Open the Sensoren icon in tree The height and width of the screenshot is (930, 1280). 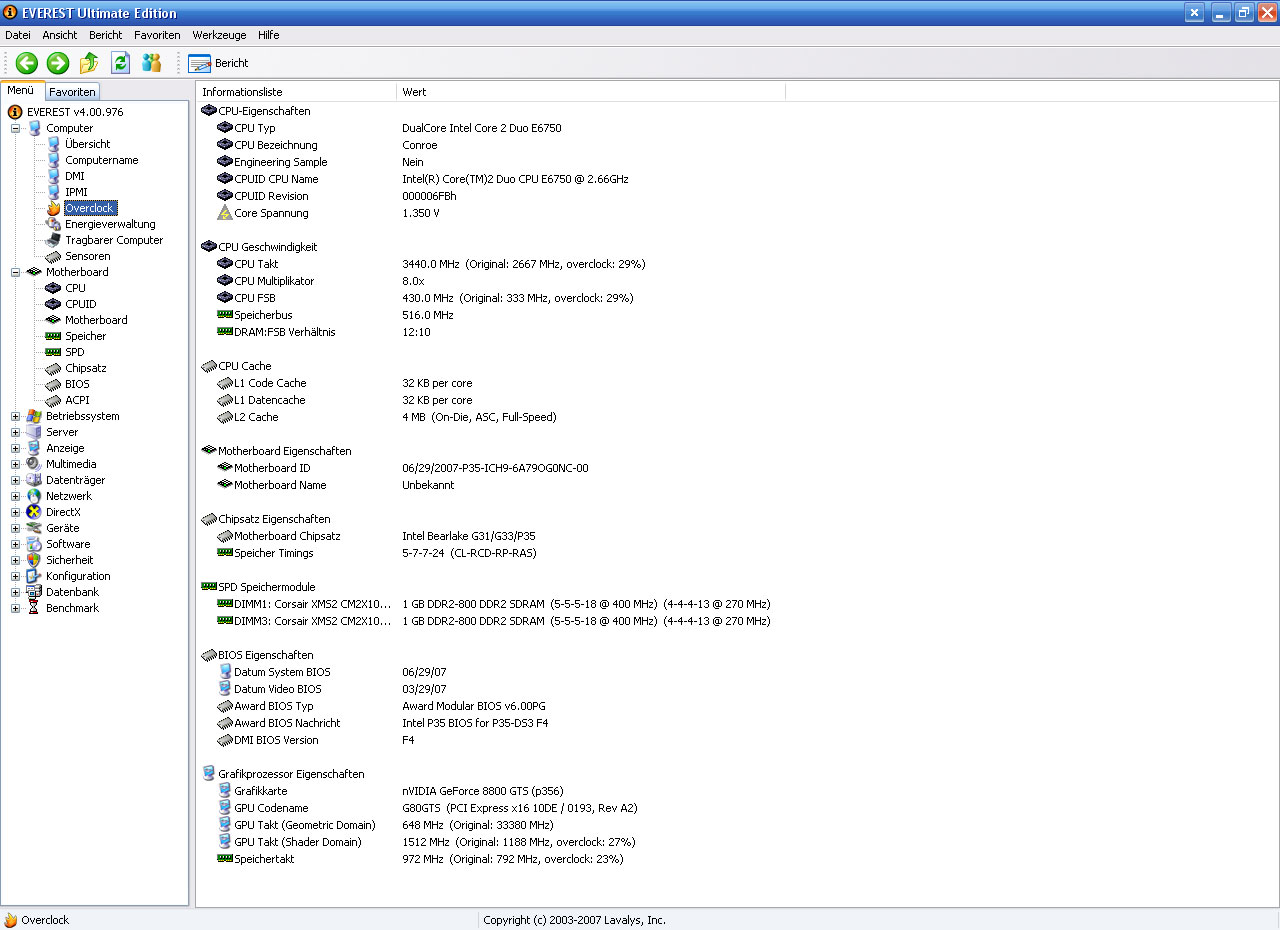click(x=54, y=256)
